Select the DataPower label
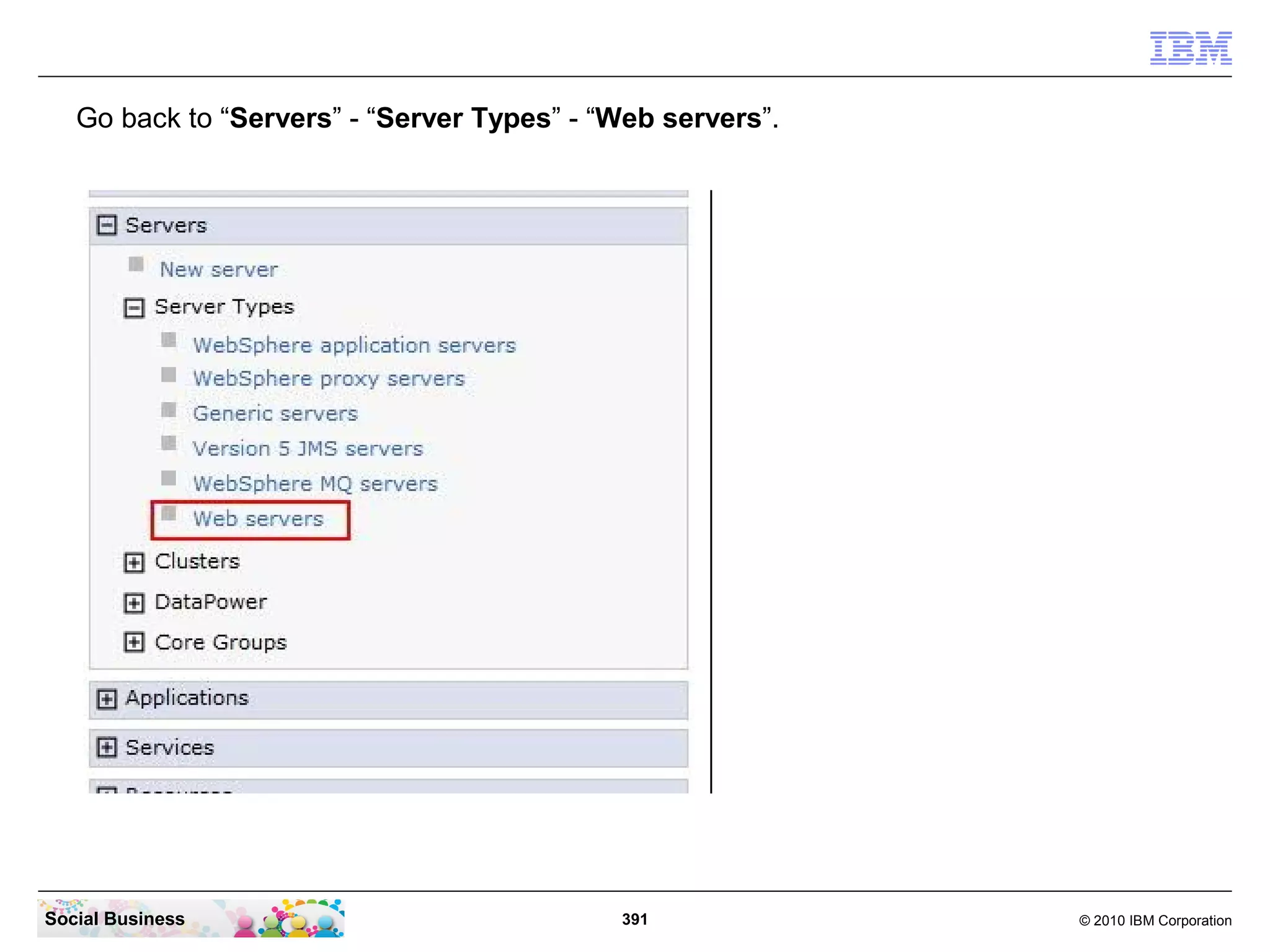This screenshot has height=952, width=1270. pos(211,602)
